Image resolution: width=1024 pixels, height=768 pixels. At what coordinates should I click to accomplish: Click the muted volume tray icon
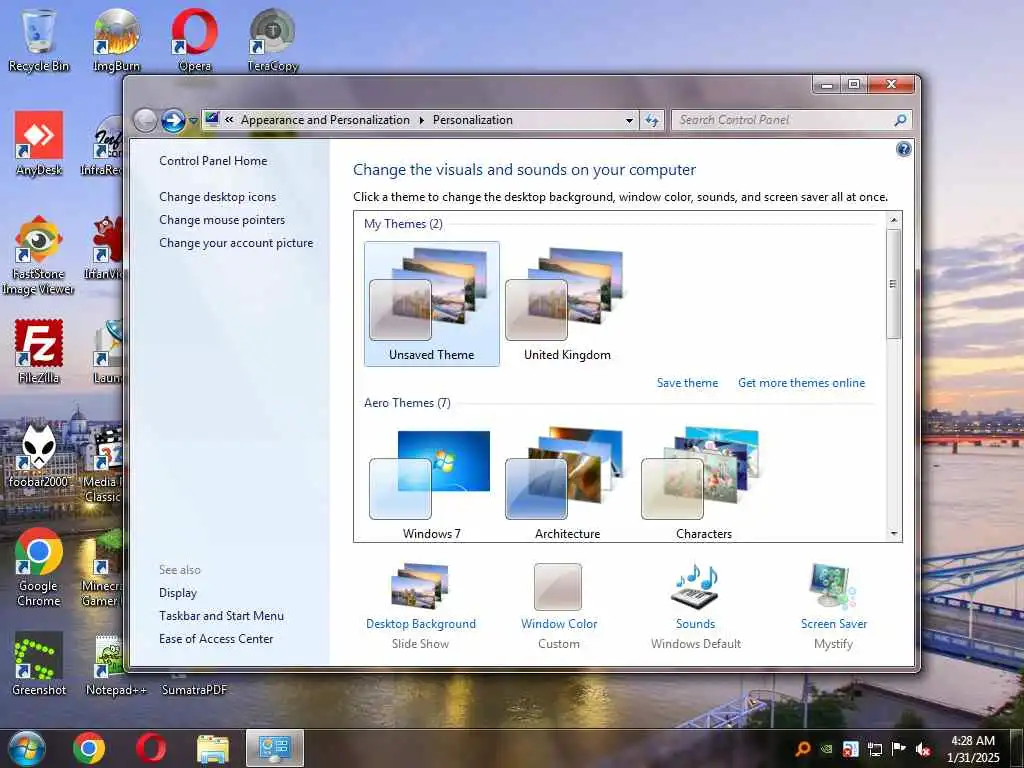point(923,749)
